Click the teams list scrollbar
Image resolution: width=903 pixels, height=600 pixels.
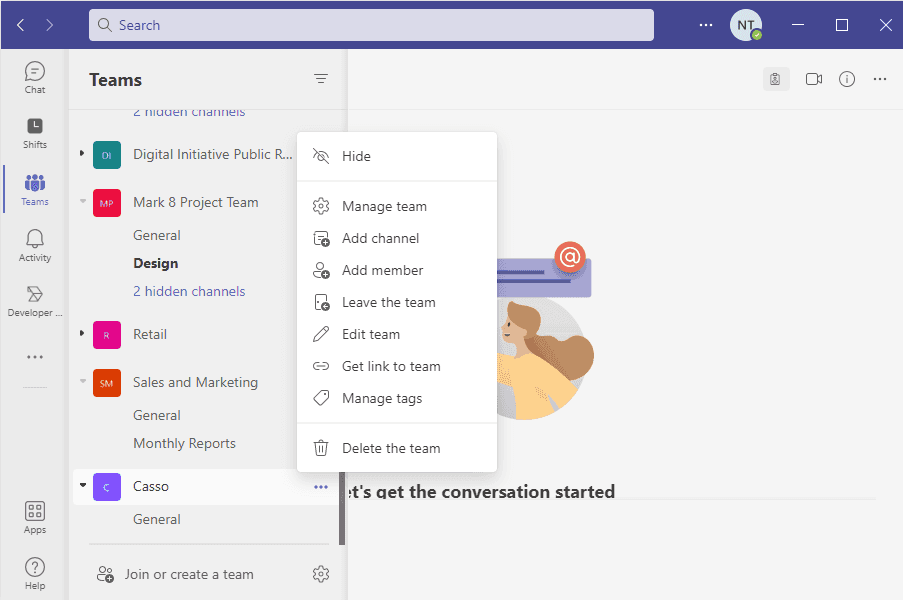(342, 508)
